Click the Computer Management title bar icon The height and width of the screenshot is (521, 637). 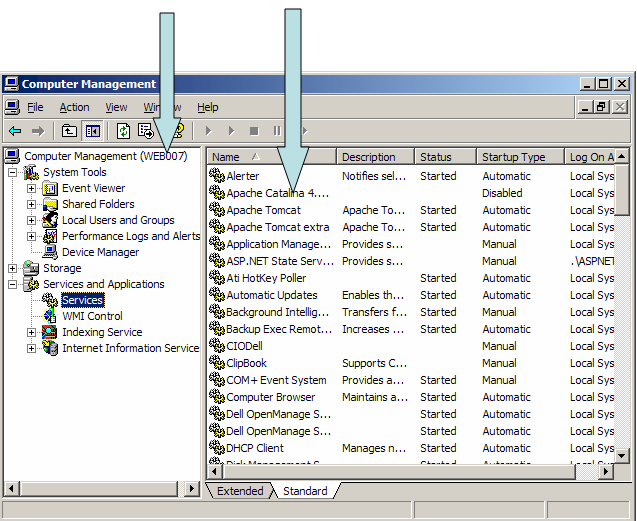11,84
